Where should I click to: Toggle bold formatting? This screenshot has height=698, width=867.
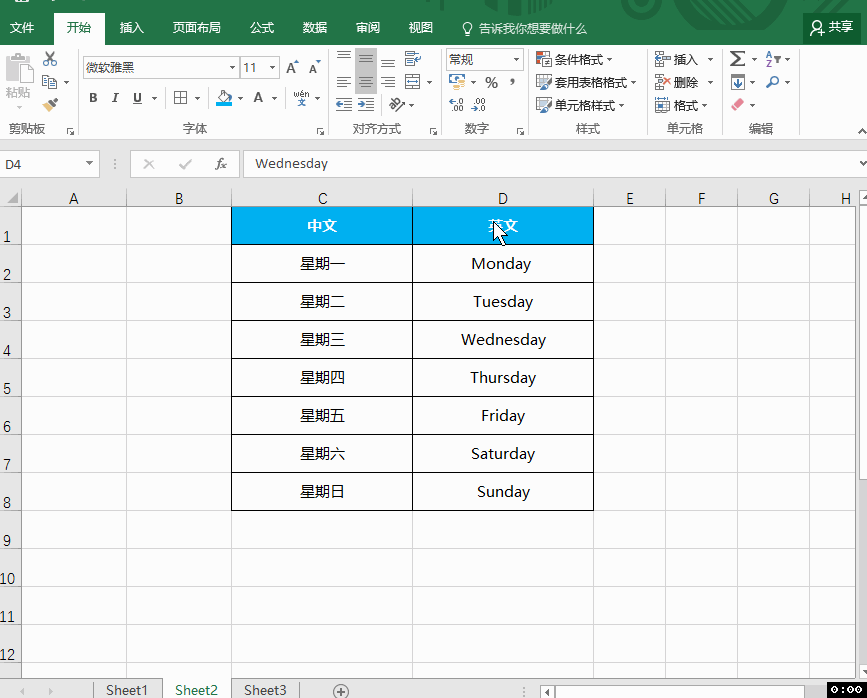point(94,98)
